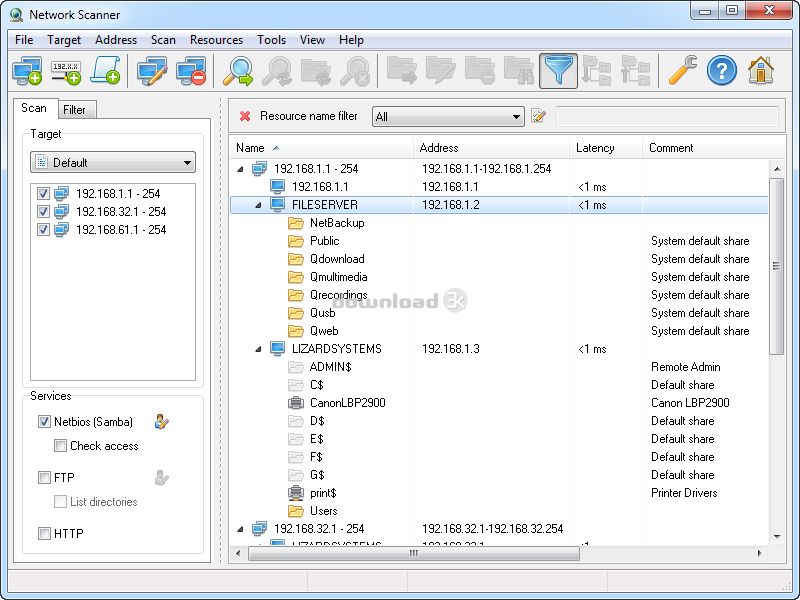
Task: Add IP address range icon
Action: [x=66, y=71]
